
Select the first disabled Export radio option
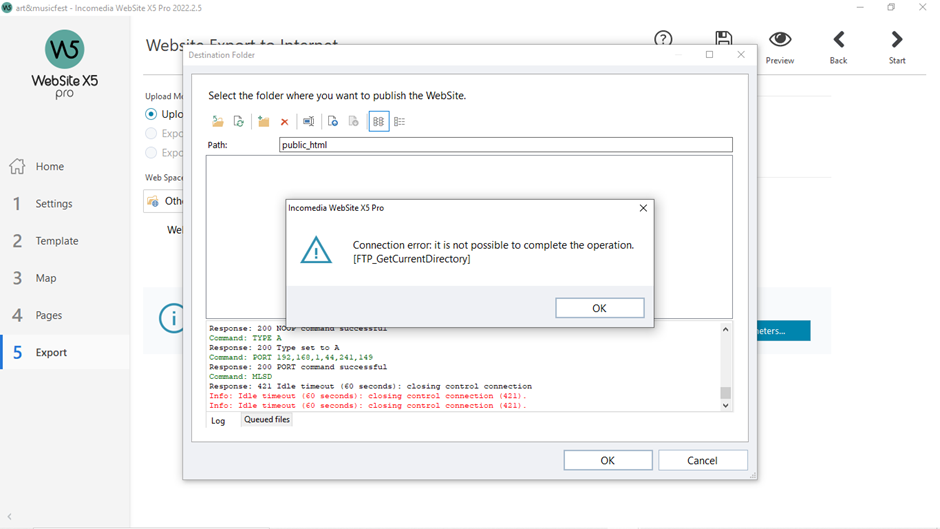(151, 133)
